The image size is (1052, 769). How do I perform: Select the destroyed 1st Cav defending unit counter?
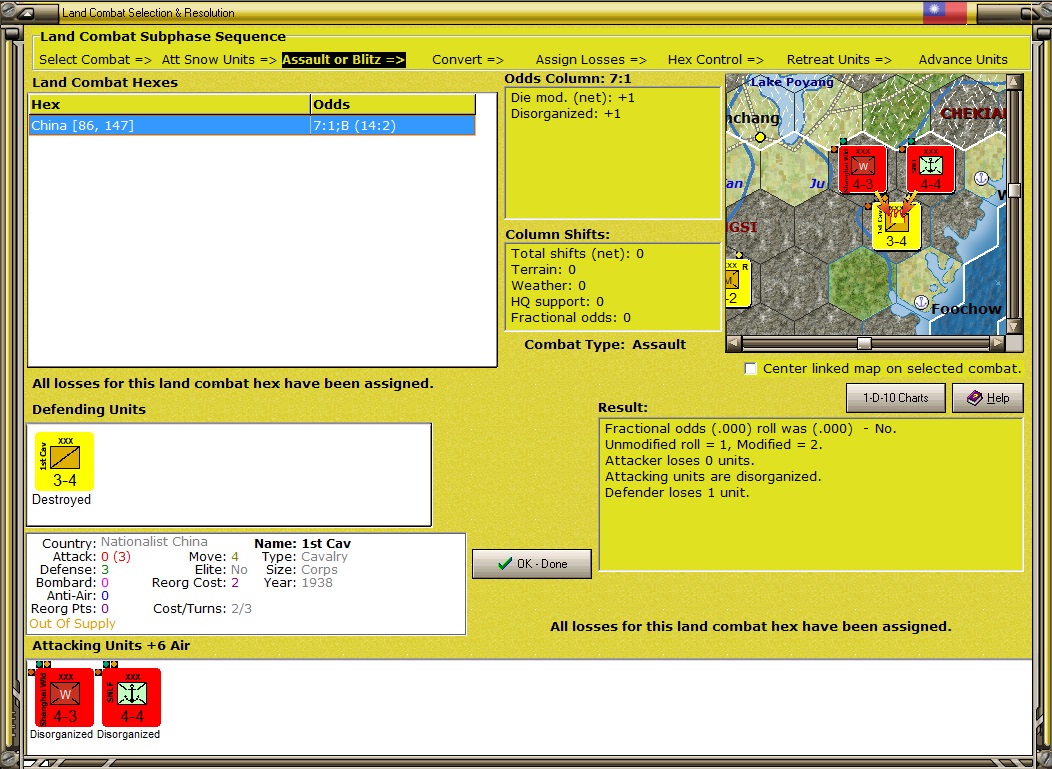pyautogui.click(x=64, y=462)
